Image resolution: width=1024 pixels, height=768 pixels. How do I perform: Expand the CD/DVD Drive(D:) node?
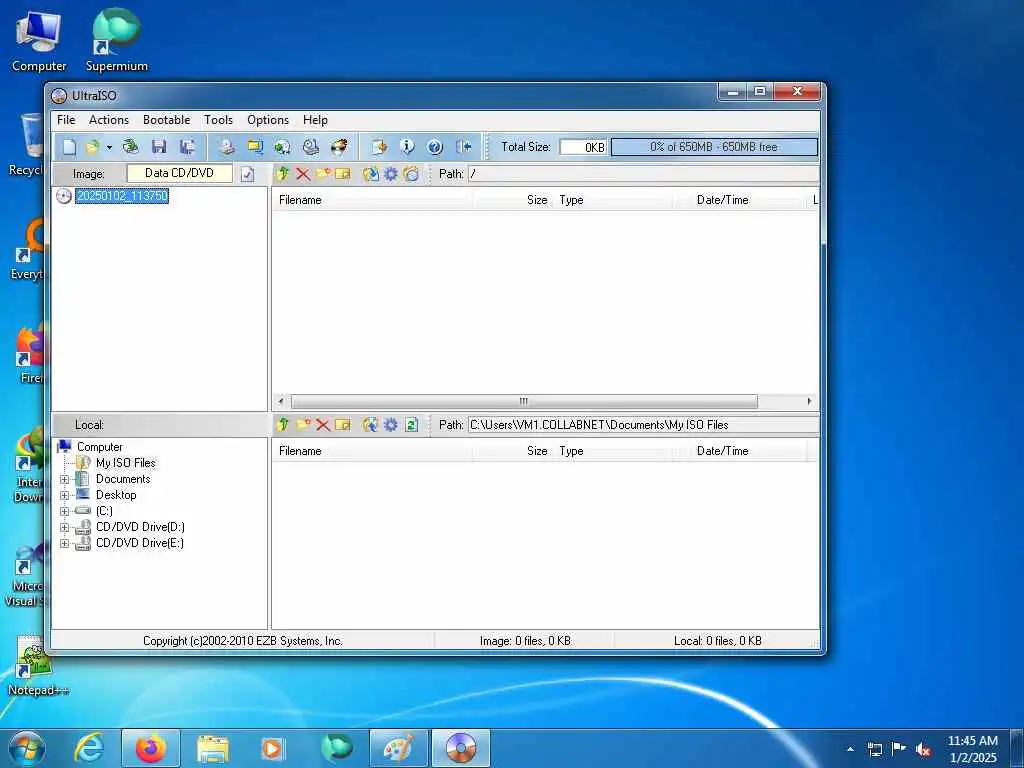[65, 527]
